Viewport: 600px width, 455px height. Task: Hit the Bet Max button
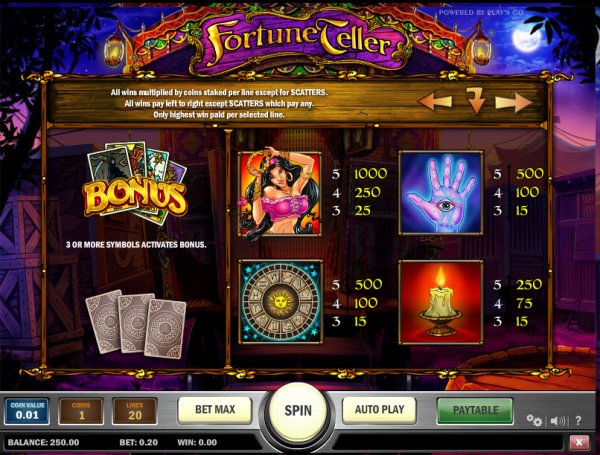(x=215, y=410)
